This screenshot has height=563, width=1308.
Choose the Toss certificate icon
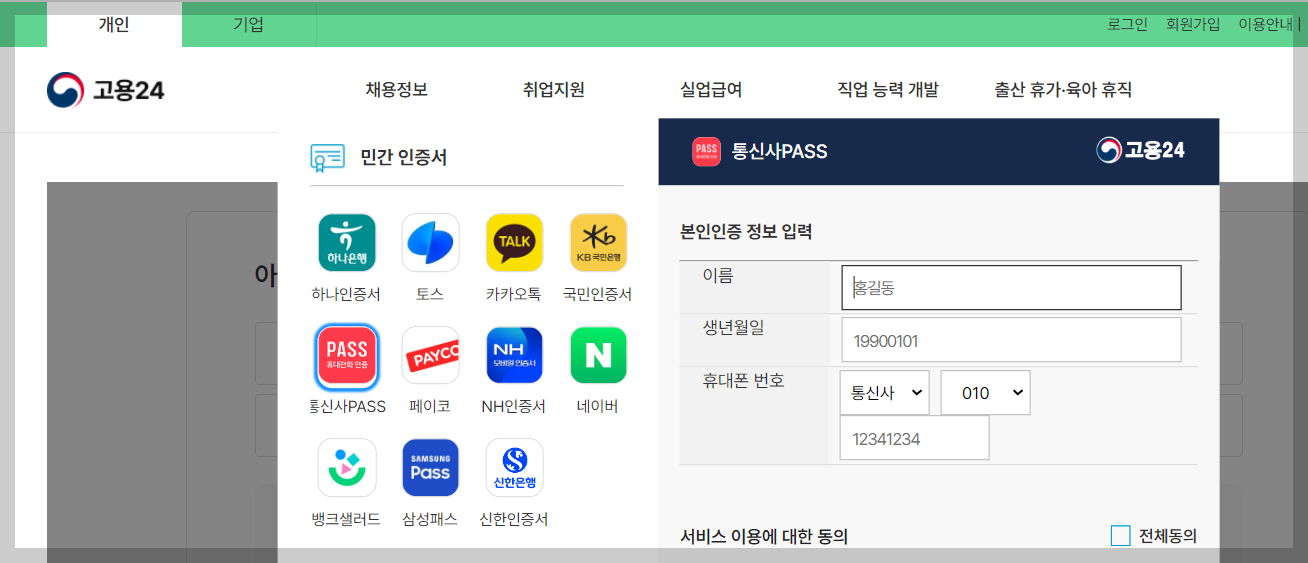[x=431, y=242]
